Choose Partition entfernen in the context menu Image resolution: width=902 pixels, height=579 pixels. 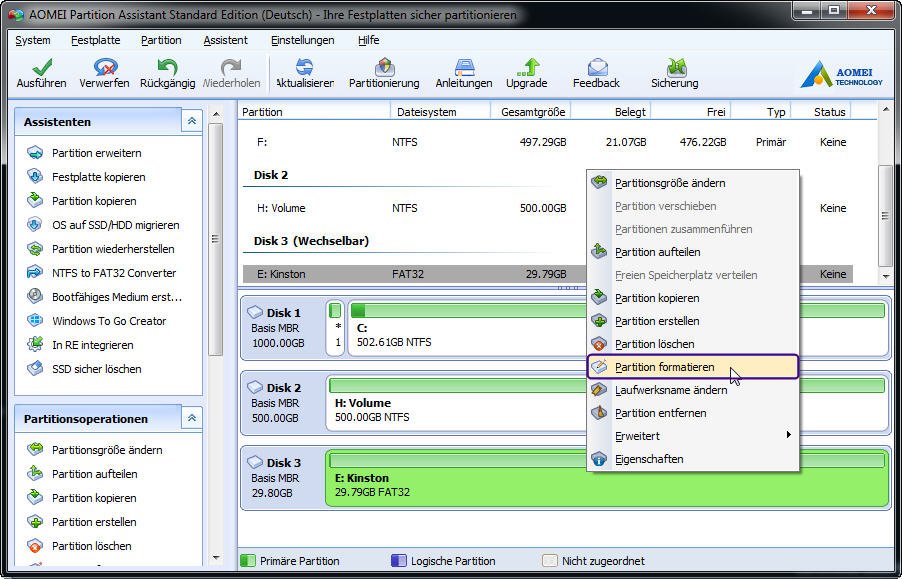point(693,413)
